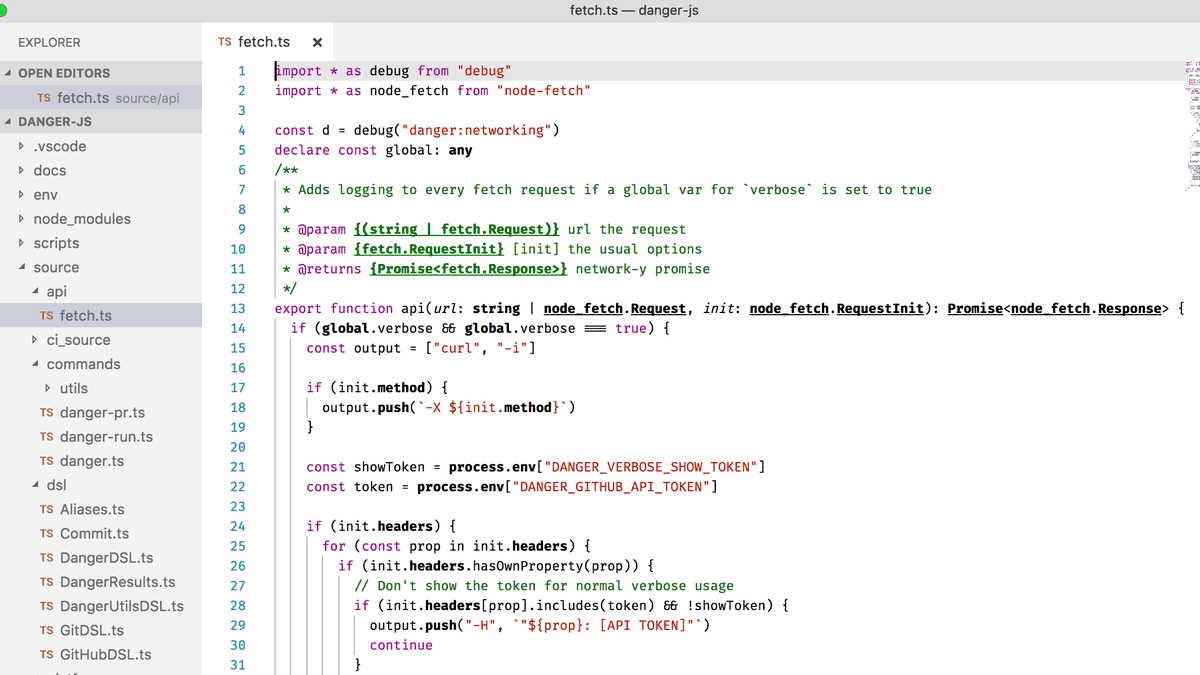Open danger-pr.ts file

[x=102, y=412]
